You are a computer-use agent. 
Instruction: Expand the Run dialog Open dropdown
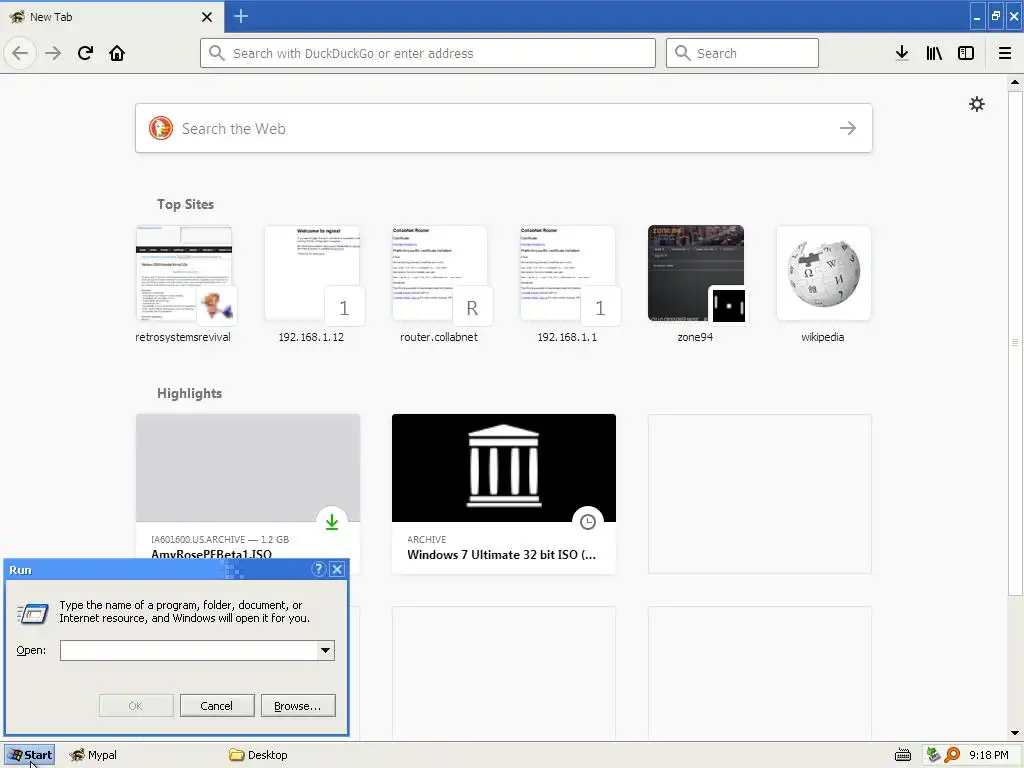coord(325,650)
